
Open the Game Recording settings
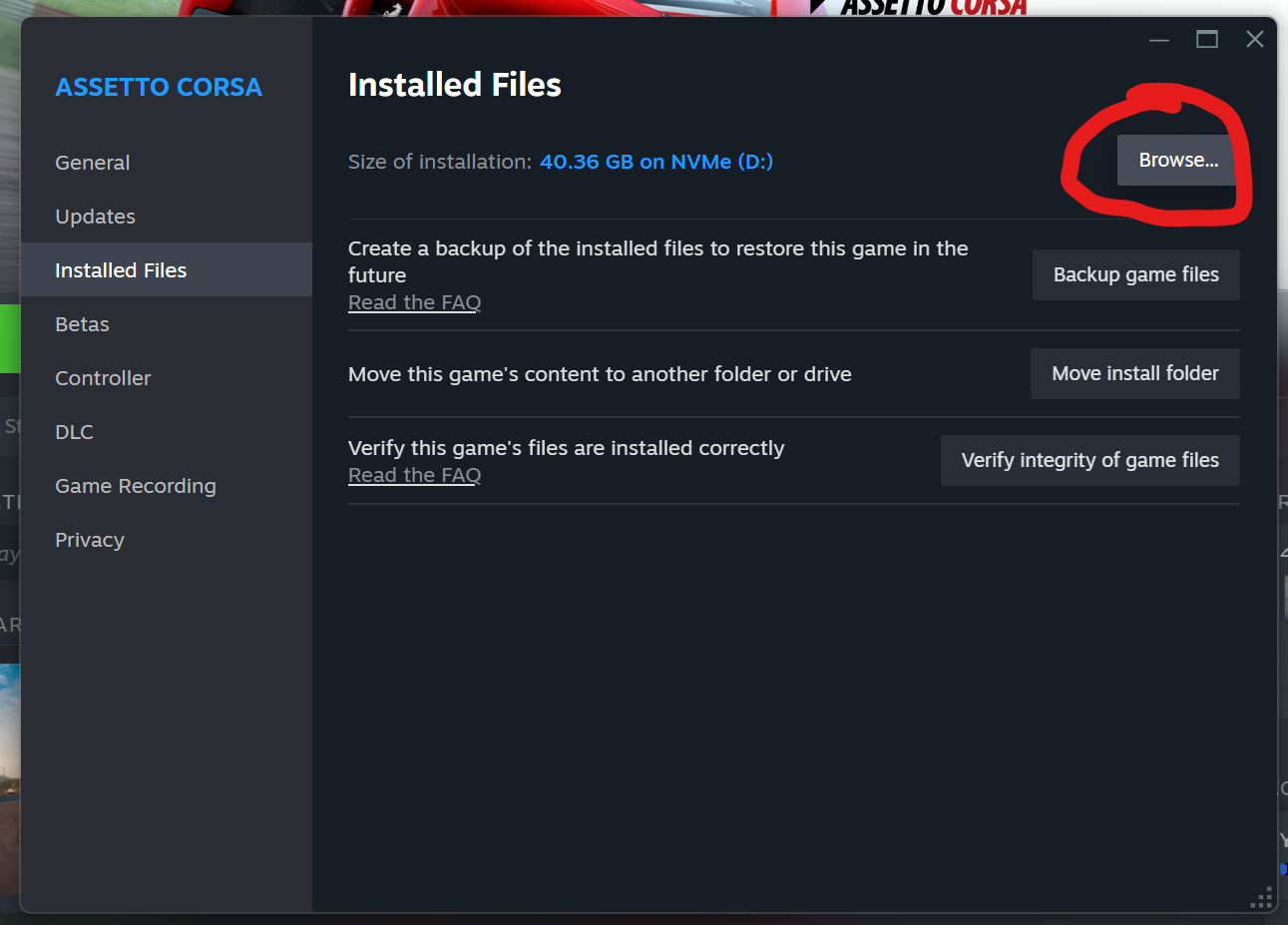click(x=135, y=486)
